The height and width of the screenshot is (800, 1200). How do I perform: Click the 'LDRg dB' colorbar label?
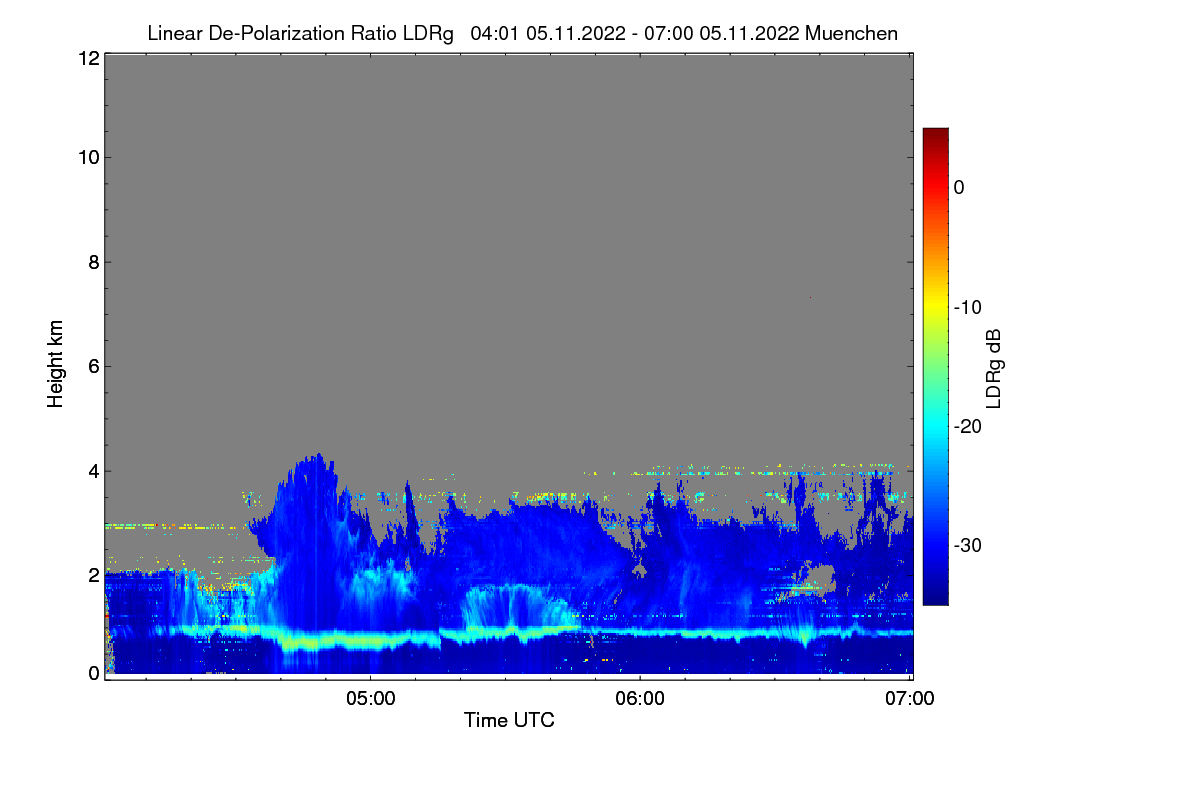[x=993, y=368]
